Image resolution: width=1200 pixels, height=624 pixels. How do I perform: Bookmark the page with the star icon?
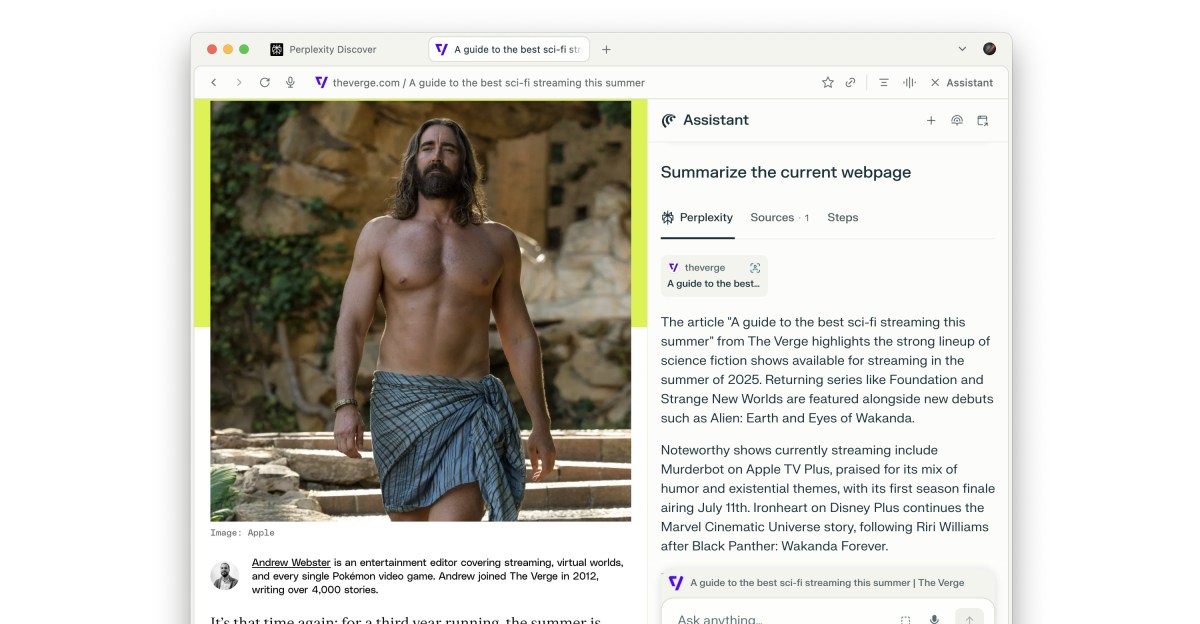[x=827, y=83]
